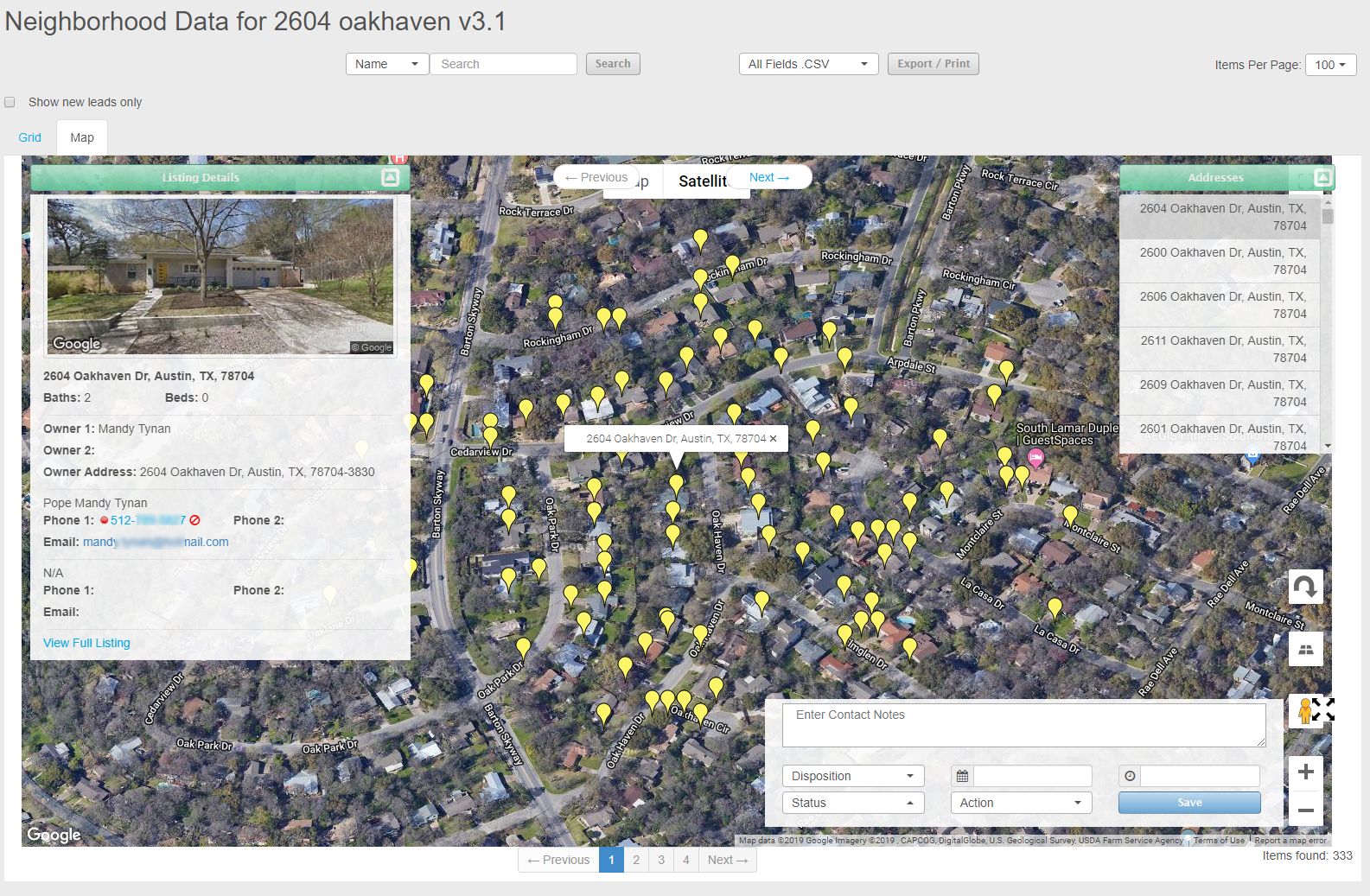Collapse the Listing Details panel
1370x896 pixels.
point(390,177)
